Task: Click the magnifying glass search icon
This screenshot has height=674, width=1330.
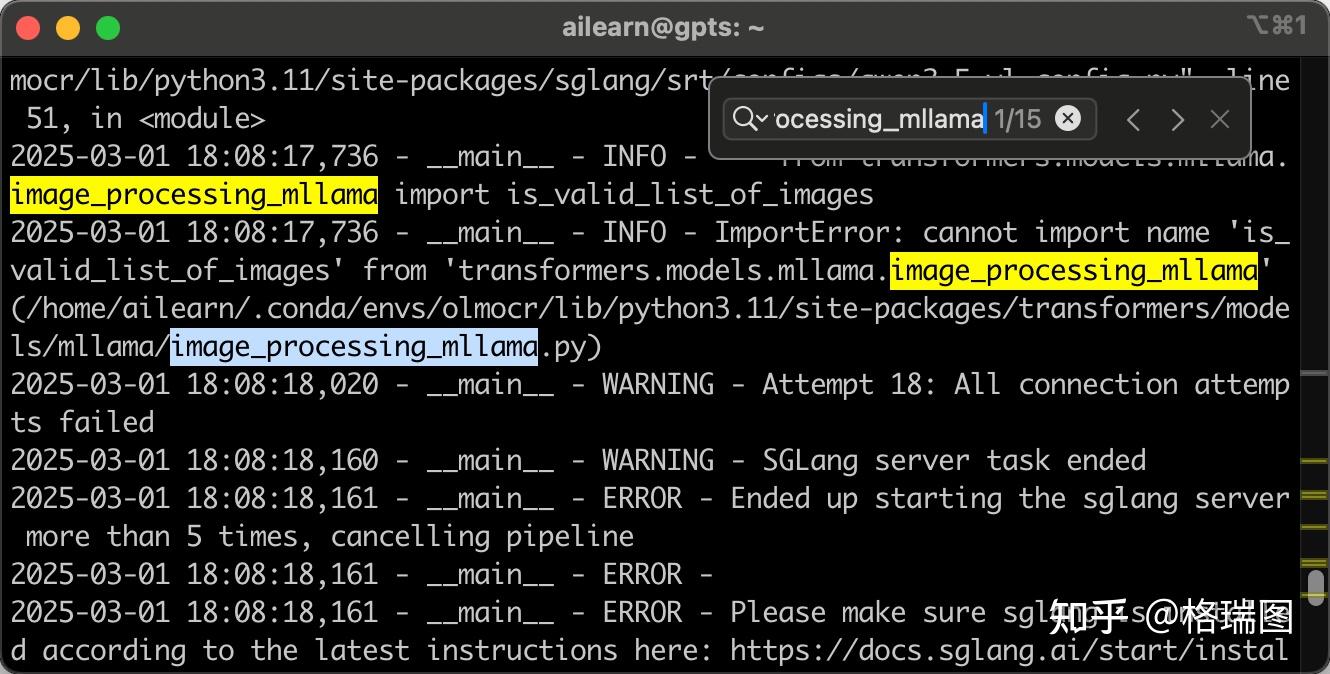Action: click(x=744, y=119)
